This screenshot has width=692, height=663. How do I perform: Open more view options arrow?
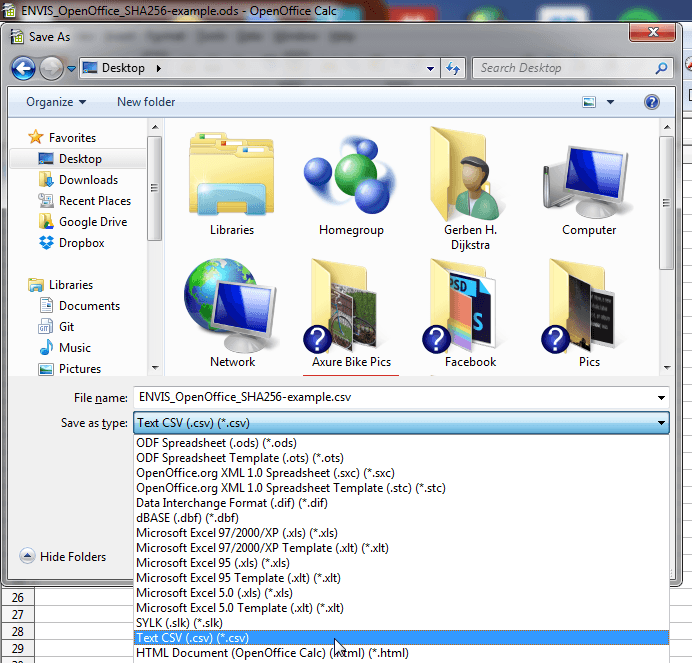(610, 102)
